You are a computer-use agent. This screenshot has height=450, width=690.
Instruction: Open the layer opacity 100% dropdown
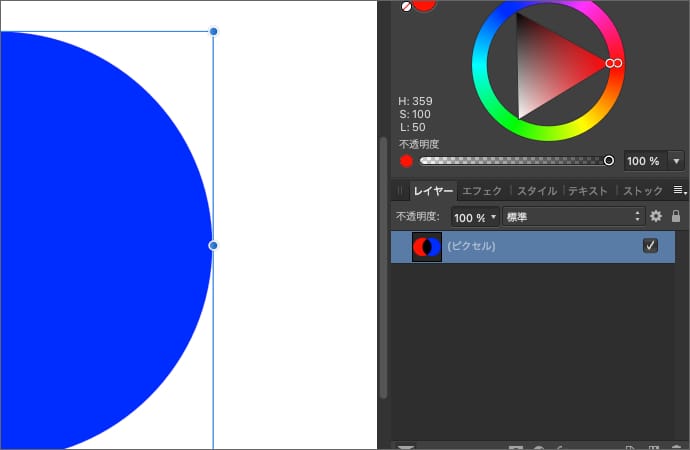coord(475,217)
